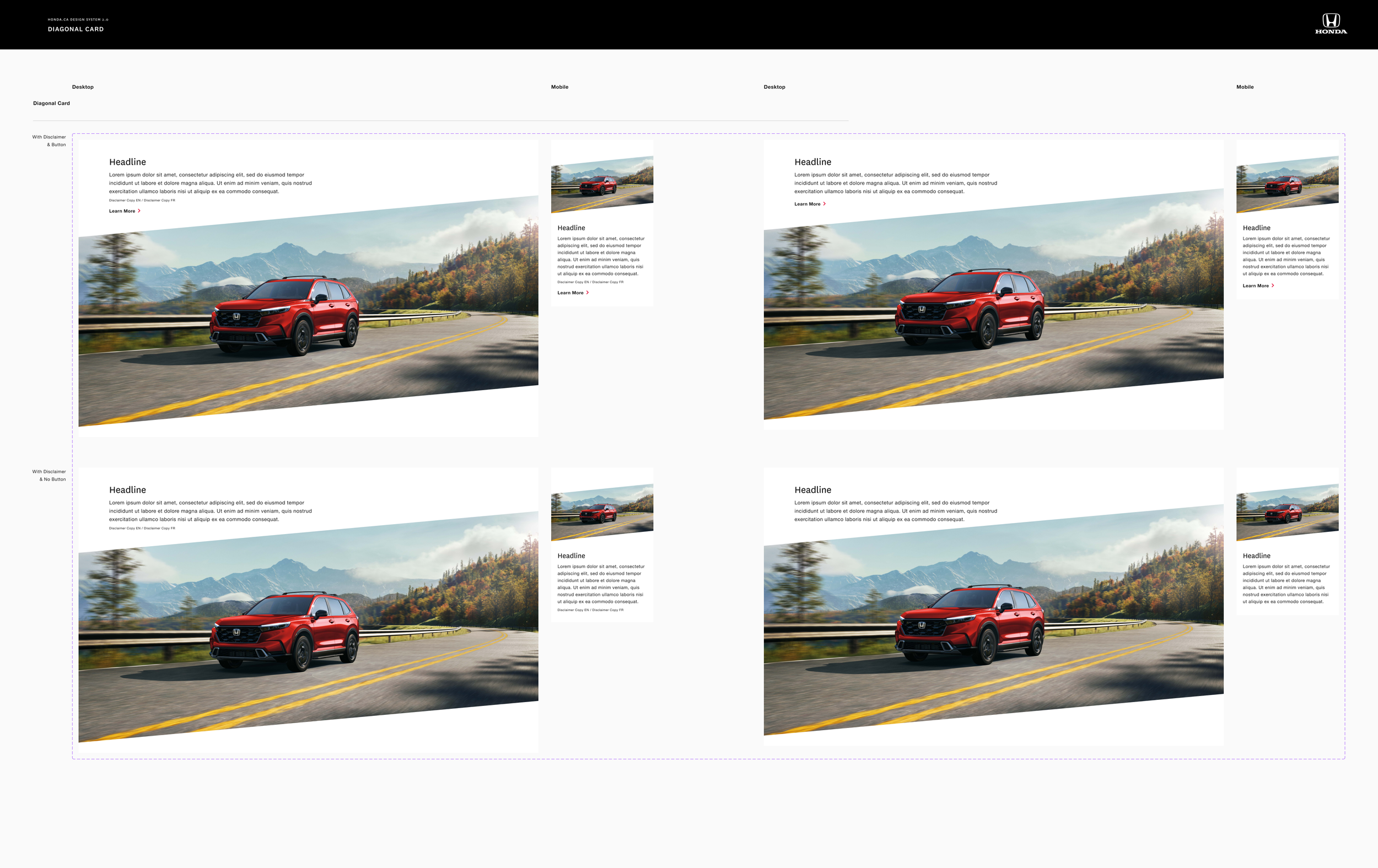Click red chevron beside Learn More in first desktop card with disclaimer

coord(139,211)
